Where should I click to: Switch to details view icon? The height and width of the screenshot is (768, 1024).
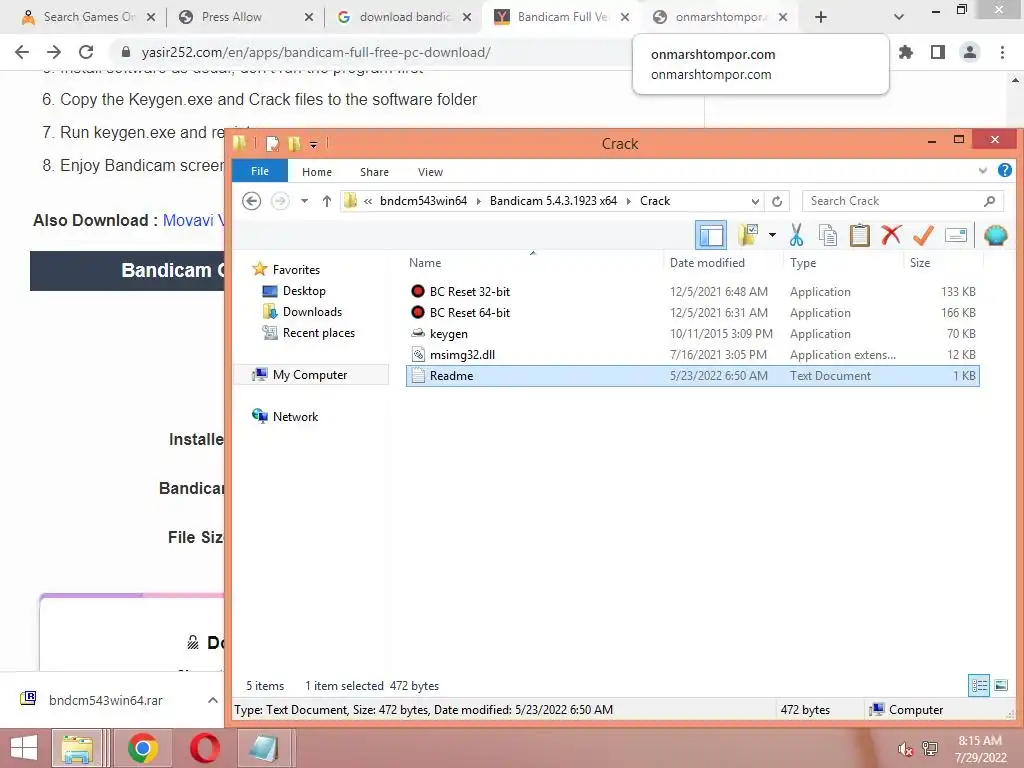979,685
